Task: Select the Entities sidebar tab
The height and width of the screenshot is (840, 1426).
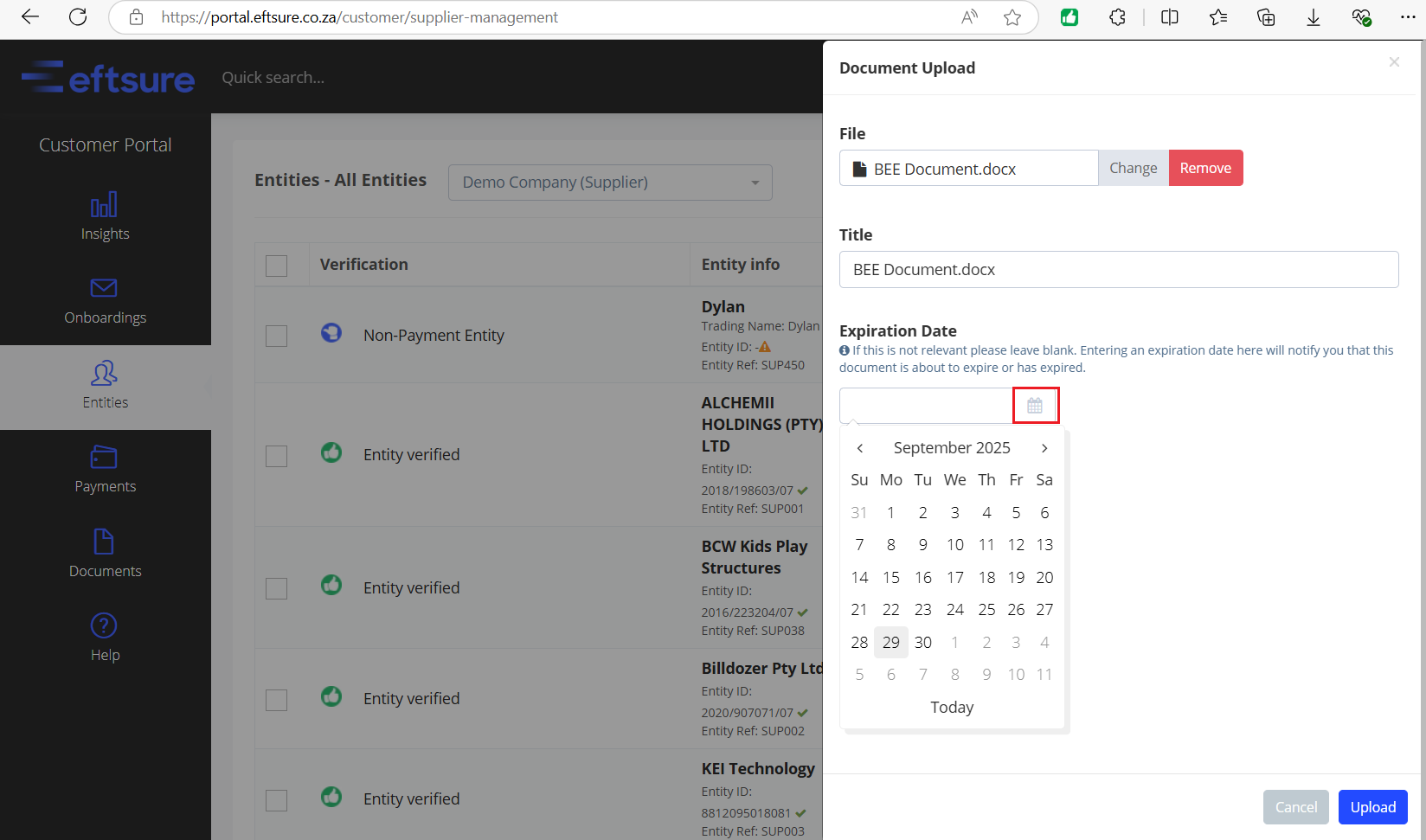Action: point(105,387)
